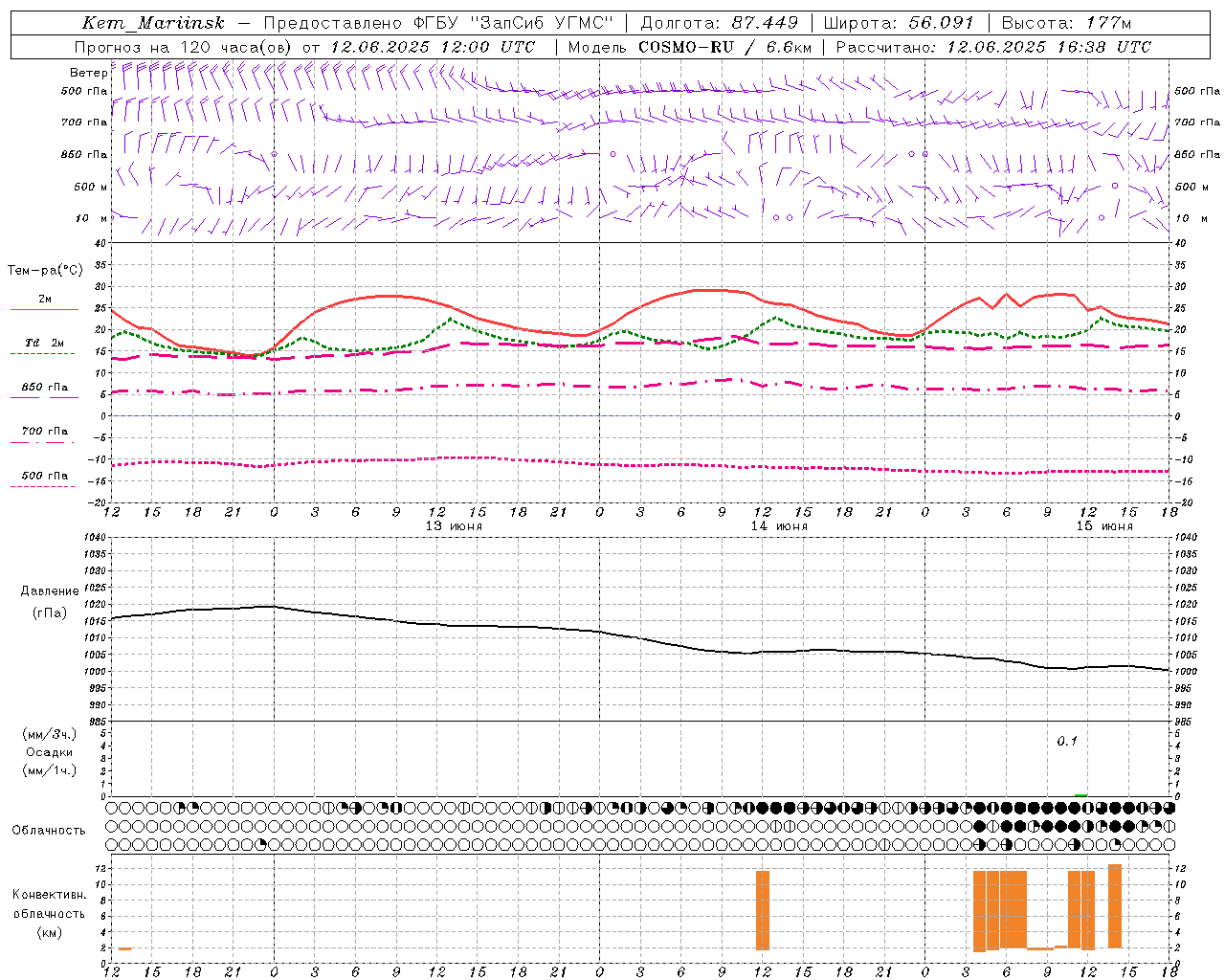The width and height of the screenshot is (1225, 980).
Task: Select the Широта: 56.091 header value
Action: [x=899, y=23]
